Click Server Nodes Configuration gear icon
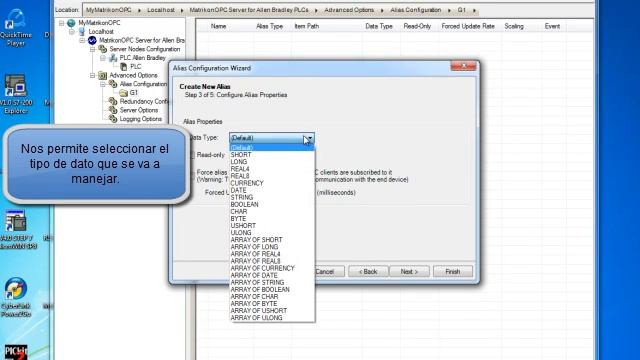 [x=103, y=49]
